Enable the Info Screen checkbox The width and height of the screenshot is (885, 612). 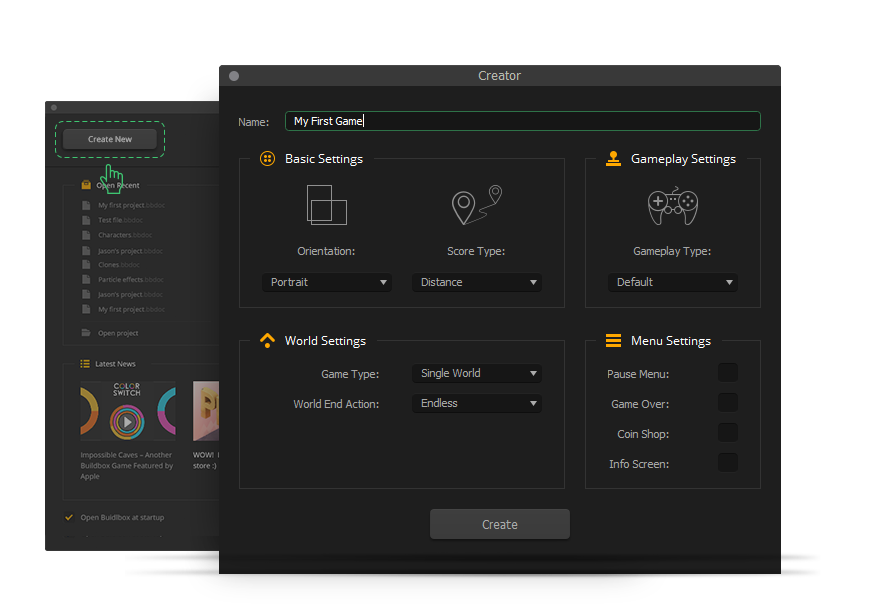(728, 462)
